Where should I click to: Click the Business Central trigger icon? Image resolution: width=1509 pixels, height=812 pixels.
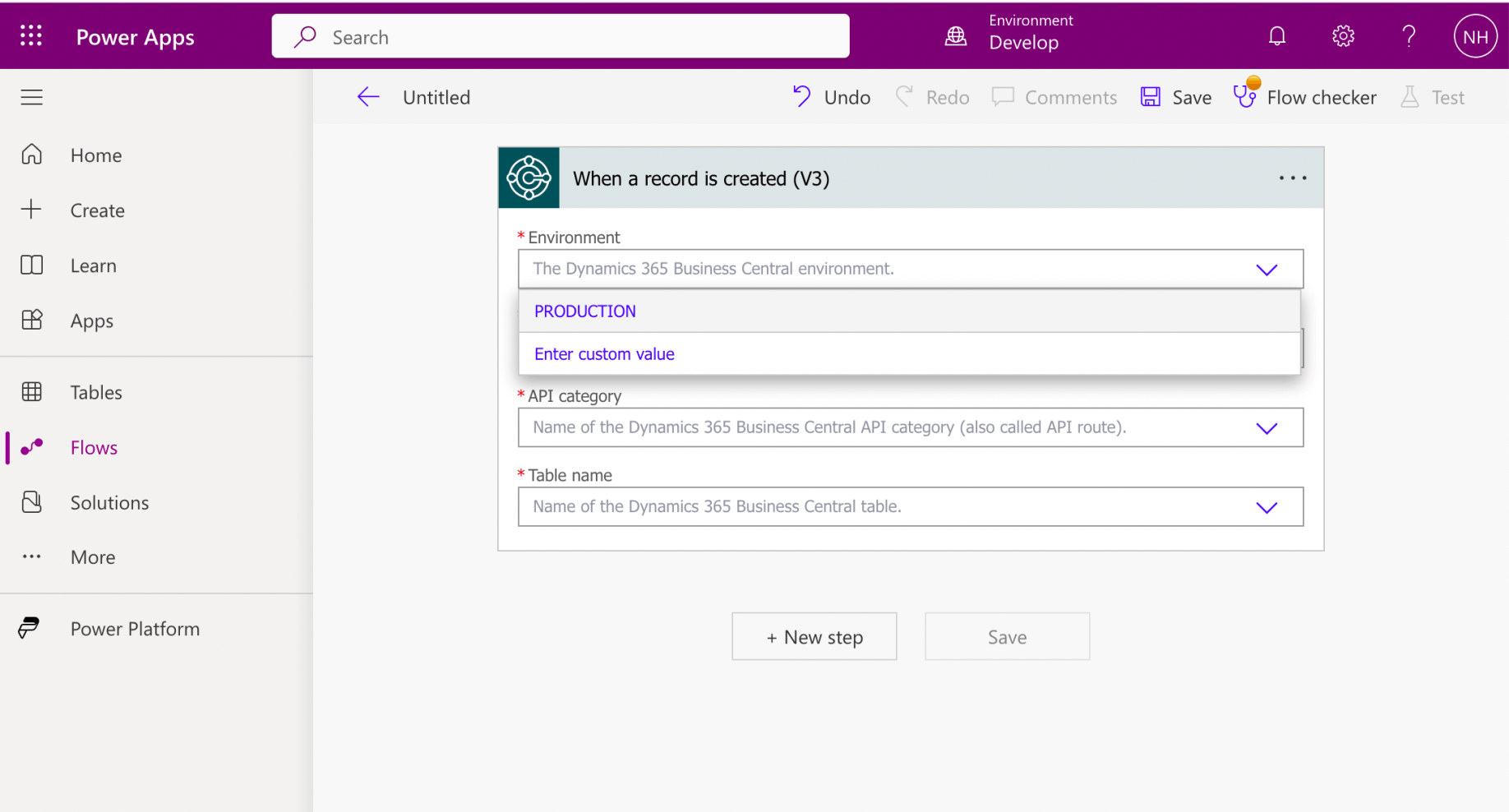(528, 178)
